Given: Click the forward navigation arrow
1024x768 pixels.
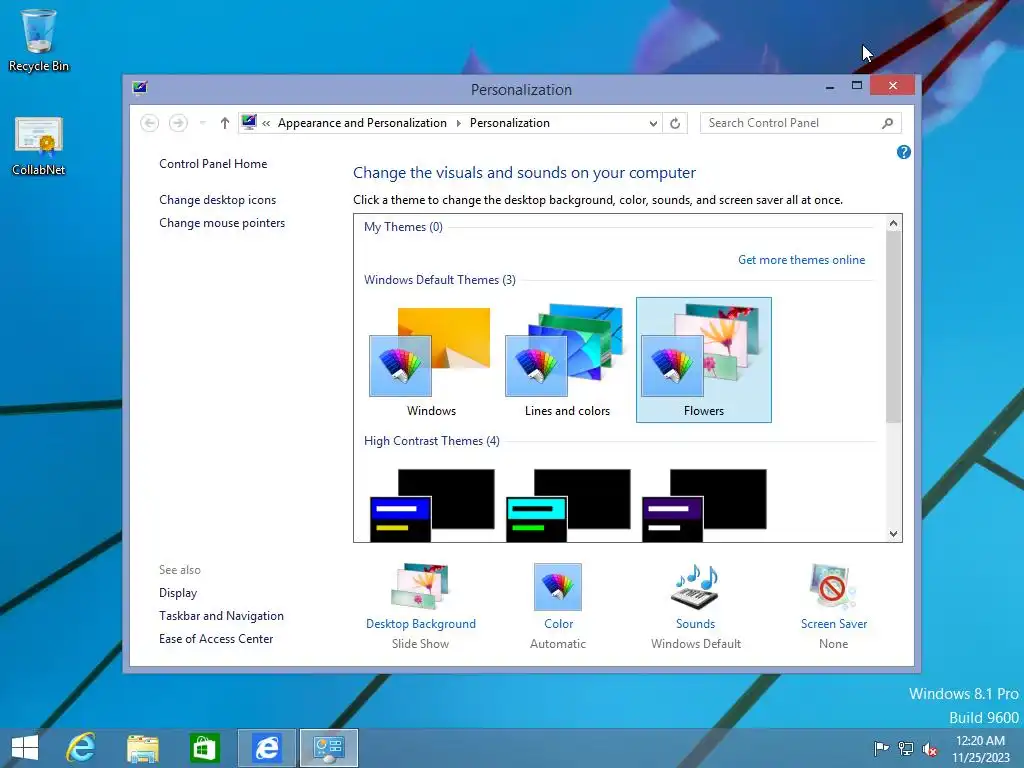Looking at the screenshot, I should point(178,123).
